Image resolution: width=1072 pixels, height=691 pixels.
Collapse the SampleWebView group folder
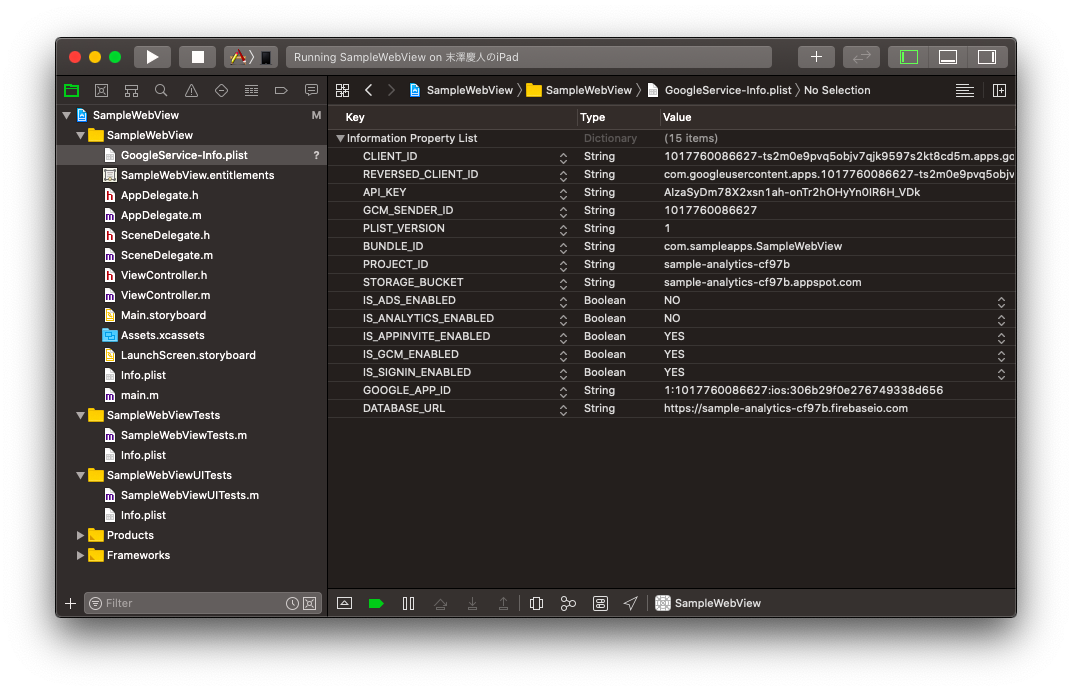point(81,135)
